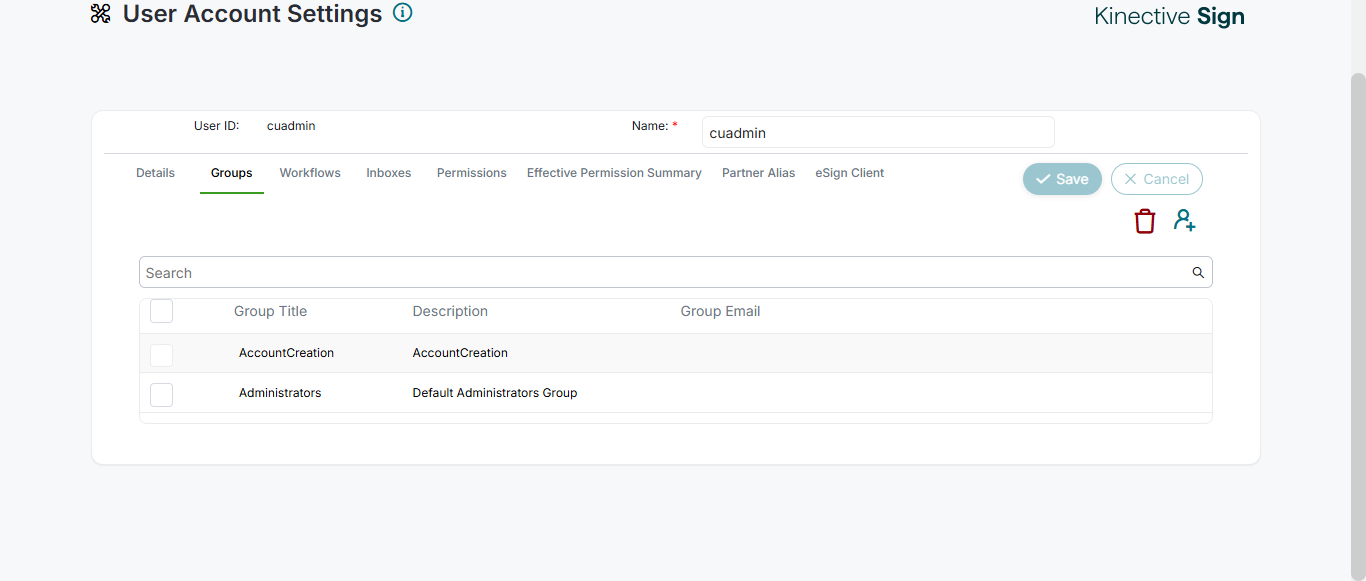This screenshot has height=581, width=1366.
Task: Go to the Permissions tab
Action: tap(472, 173)
